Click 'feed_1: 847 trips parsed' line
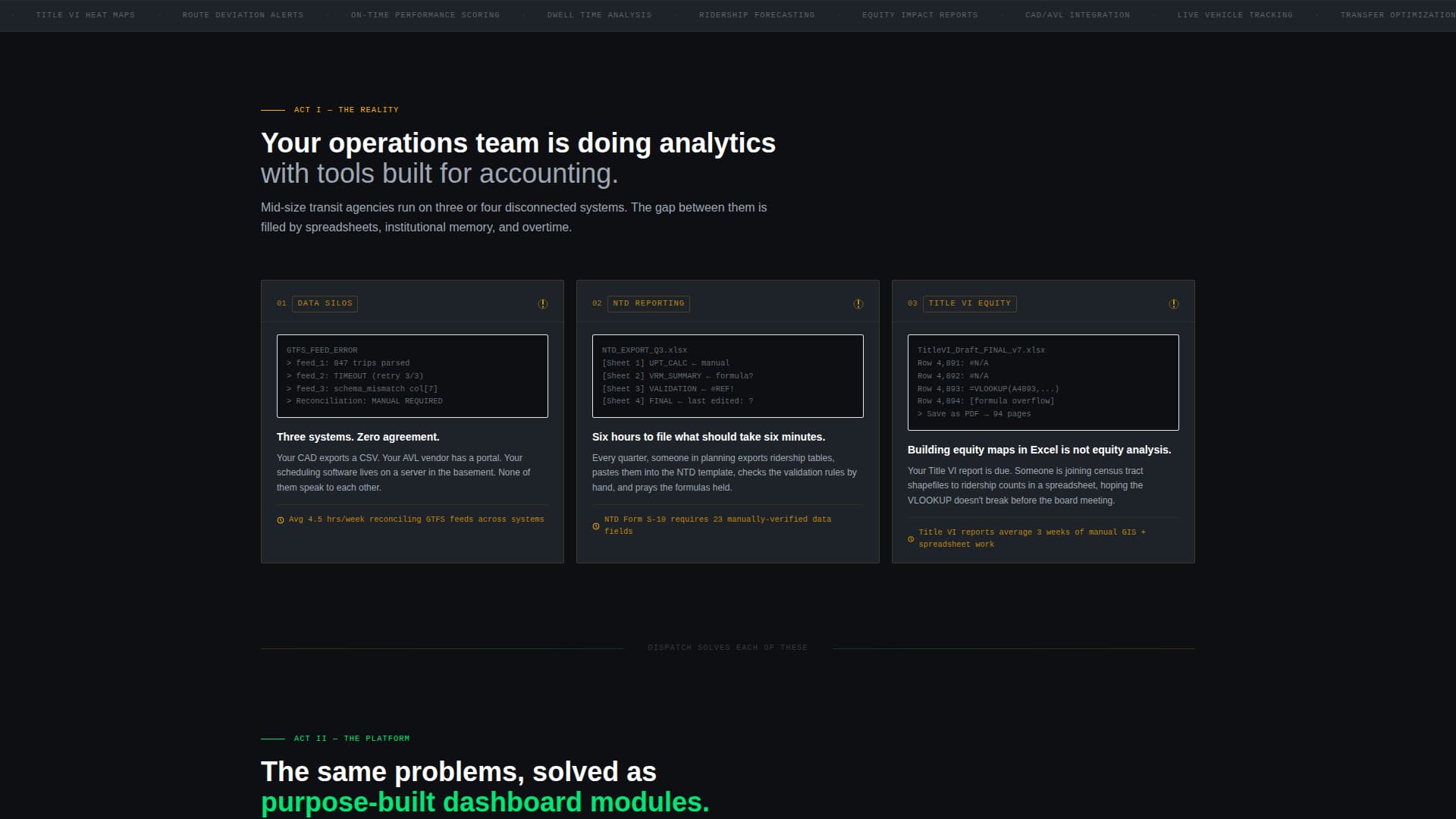This screenshot has width=1456, height=819. pos(348,363)
